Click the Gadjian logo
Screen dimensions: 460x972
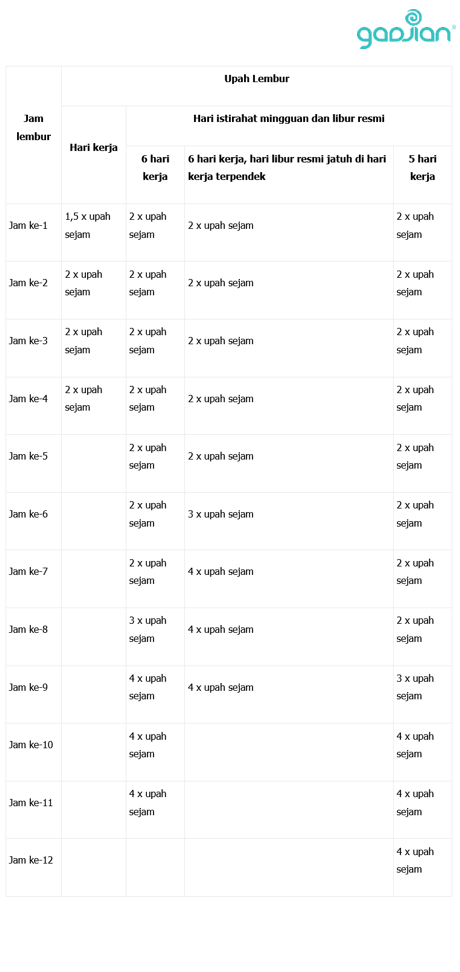click(x=406, y=29)
